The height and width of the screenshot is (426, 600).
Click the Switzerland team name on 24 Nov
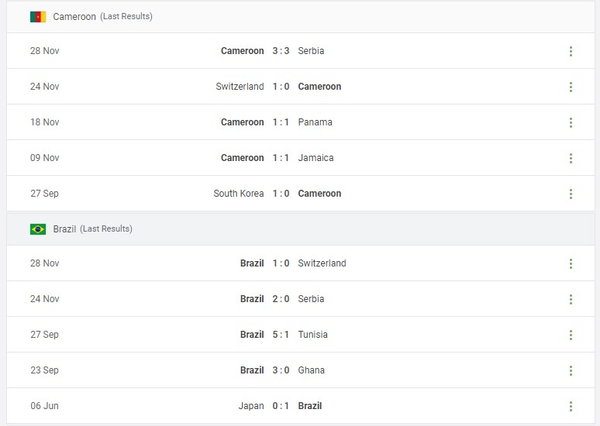pos(240,87)
